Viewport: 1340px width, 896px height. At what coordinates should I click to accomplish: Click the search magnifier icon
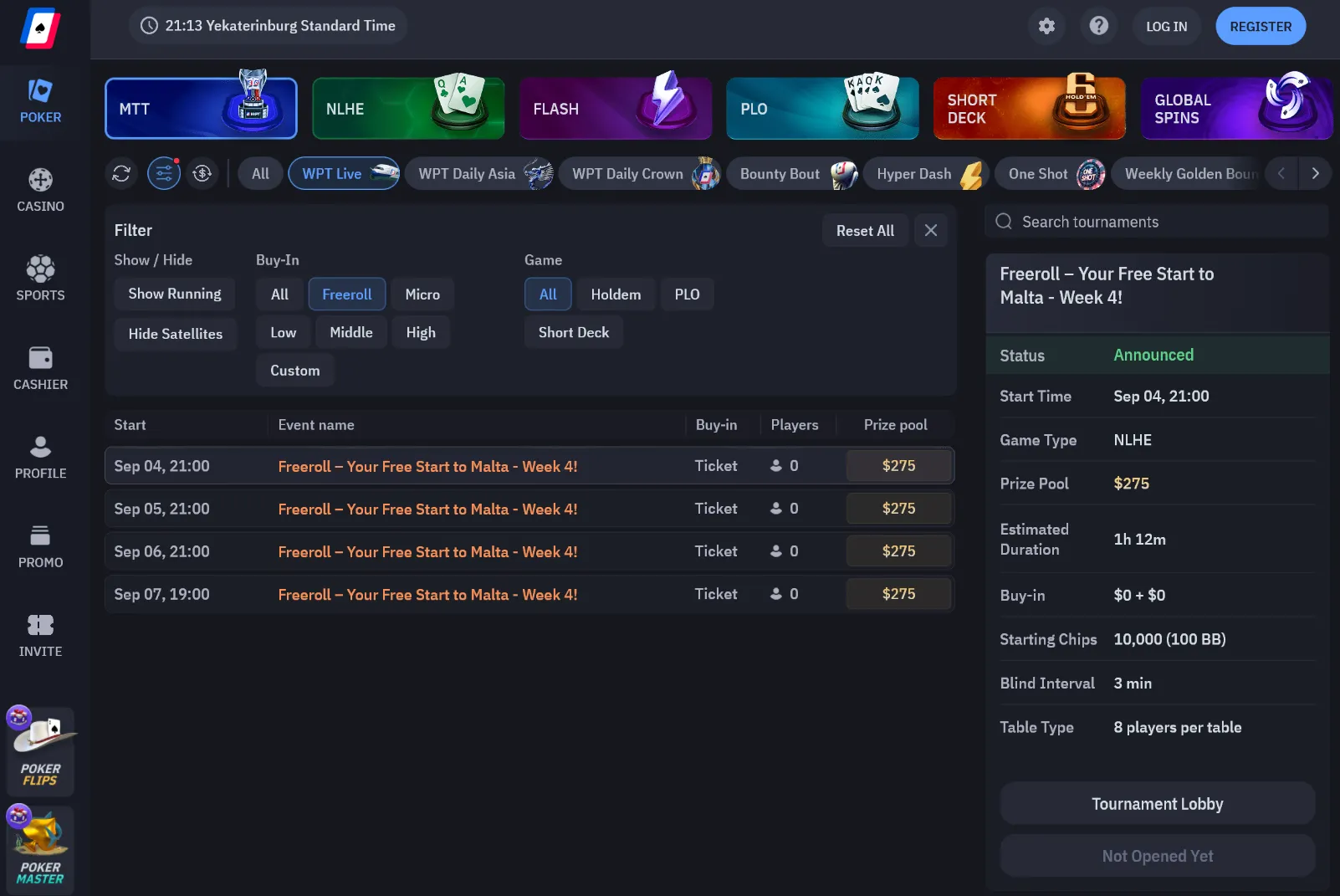(1004, 222)
